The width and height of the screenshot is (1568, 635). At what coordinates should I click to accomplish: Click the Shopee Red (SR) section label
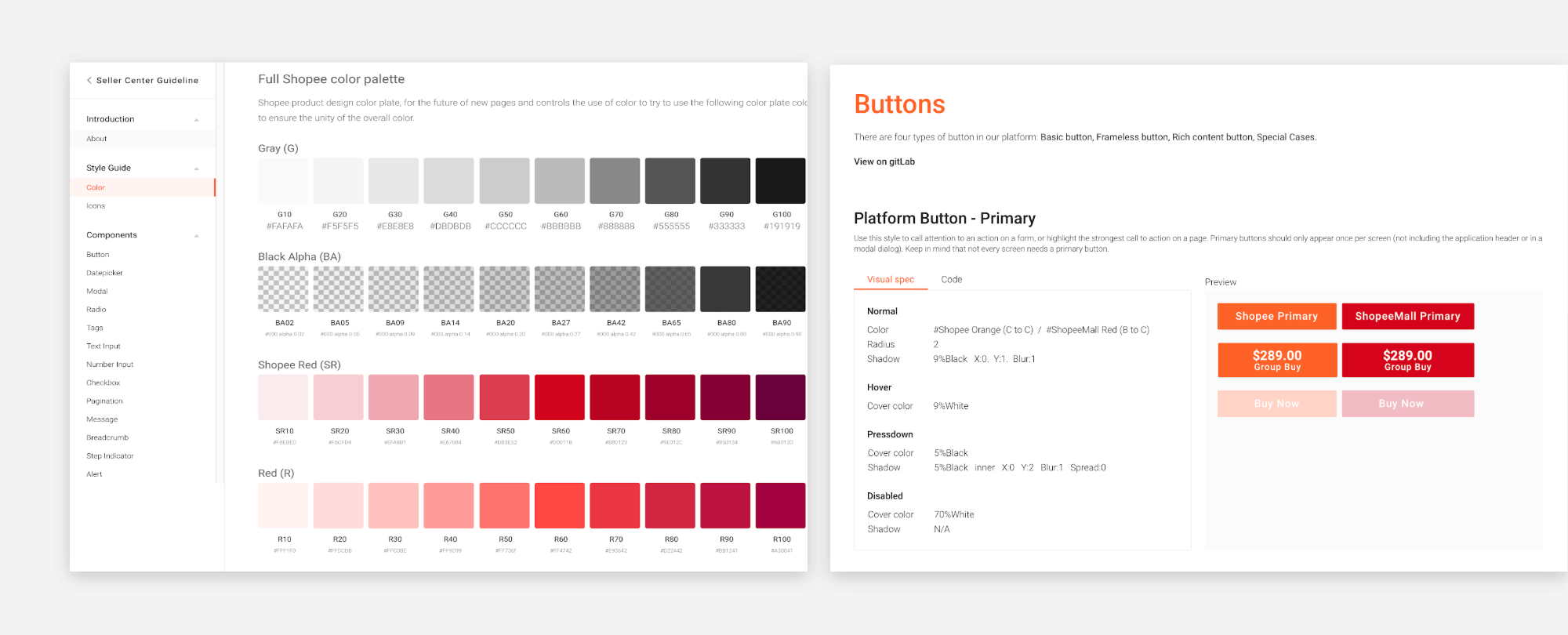click(x=299, y=365)
